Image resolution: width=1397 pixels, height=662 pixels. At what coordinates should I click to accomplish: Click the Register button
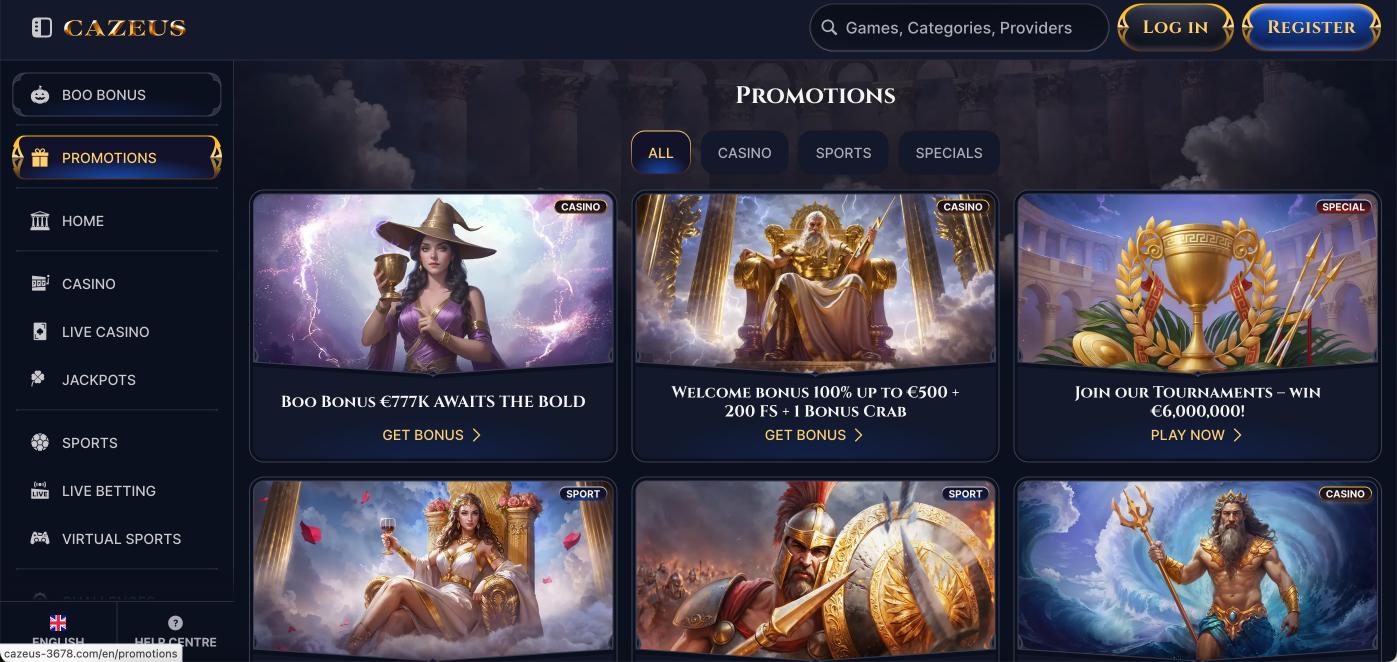click(1311, 27)
